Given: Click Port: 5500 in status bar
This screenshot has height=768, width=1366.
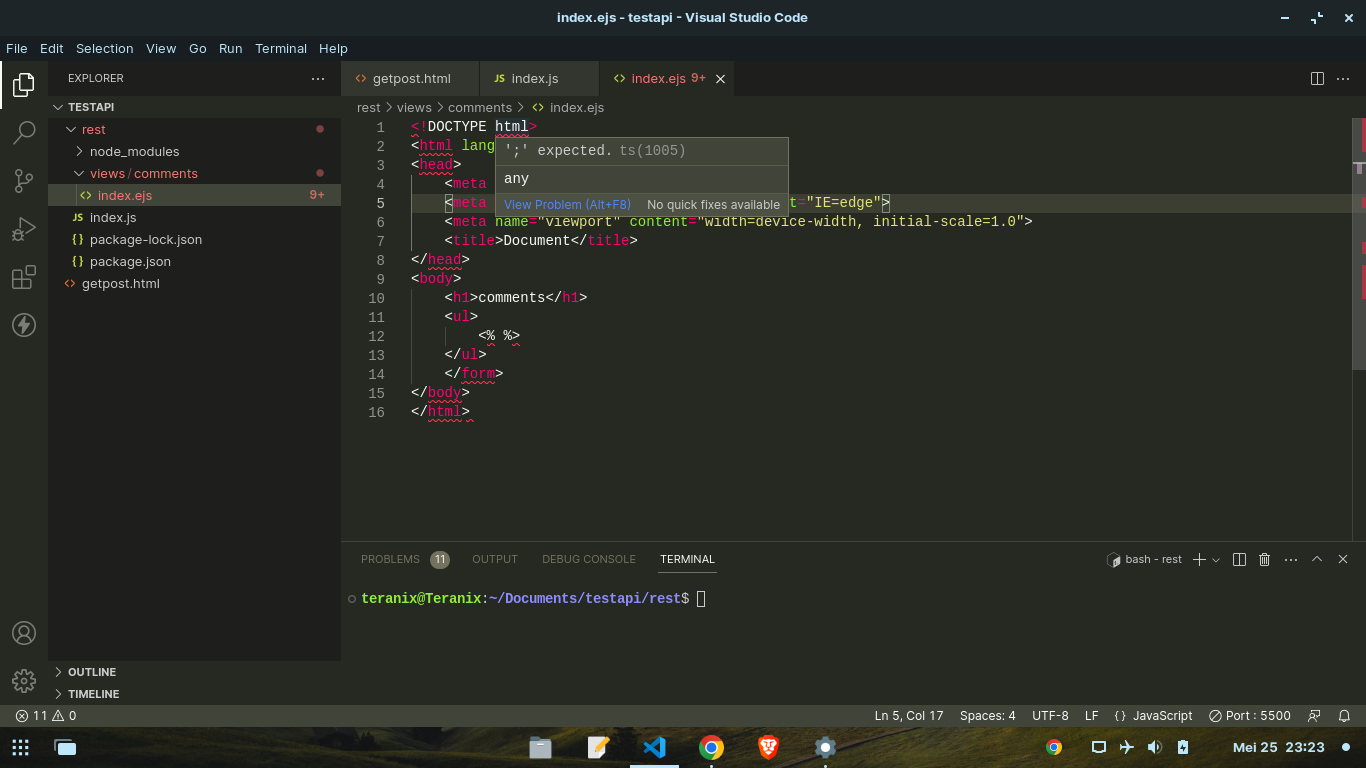Looking at the screenshot, I should coord(1249,715).
